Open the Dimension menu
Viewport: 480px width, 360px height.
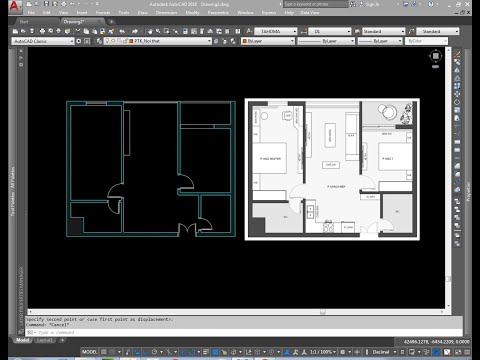pyautogui.click(x=166, y=13)
